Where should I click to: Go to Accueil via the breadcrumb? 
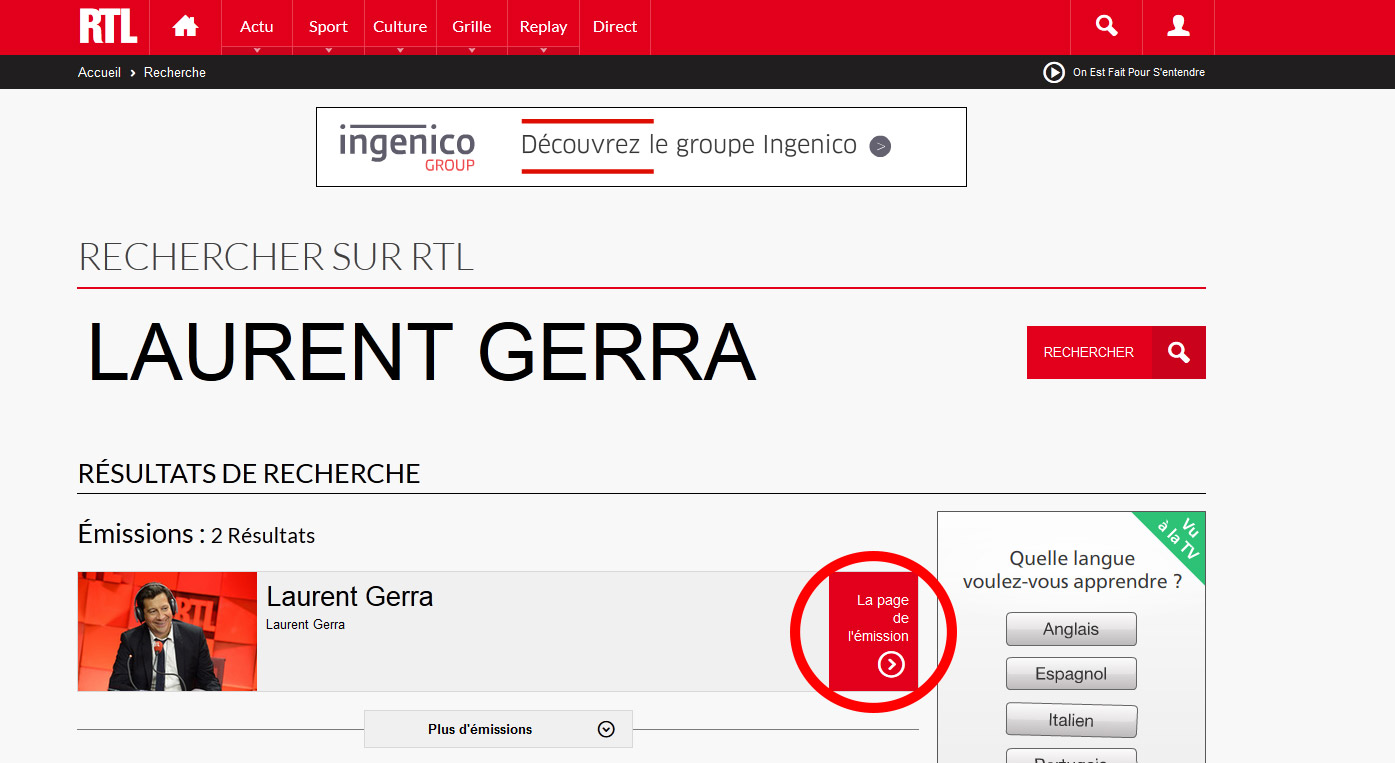pos(99,72)
